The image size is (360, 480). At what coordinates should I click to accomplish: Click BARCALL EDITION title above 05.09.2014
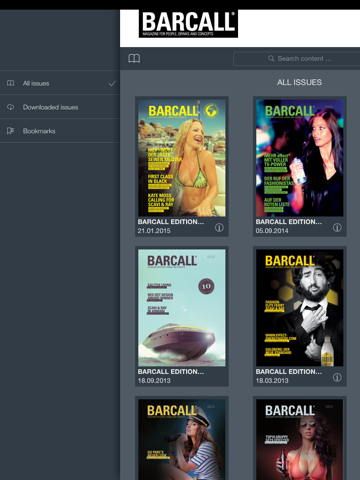[289, 222]
